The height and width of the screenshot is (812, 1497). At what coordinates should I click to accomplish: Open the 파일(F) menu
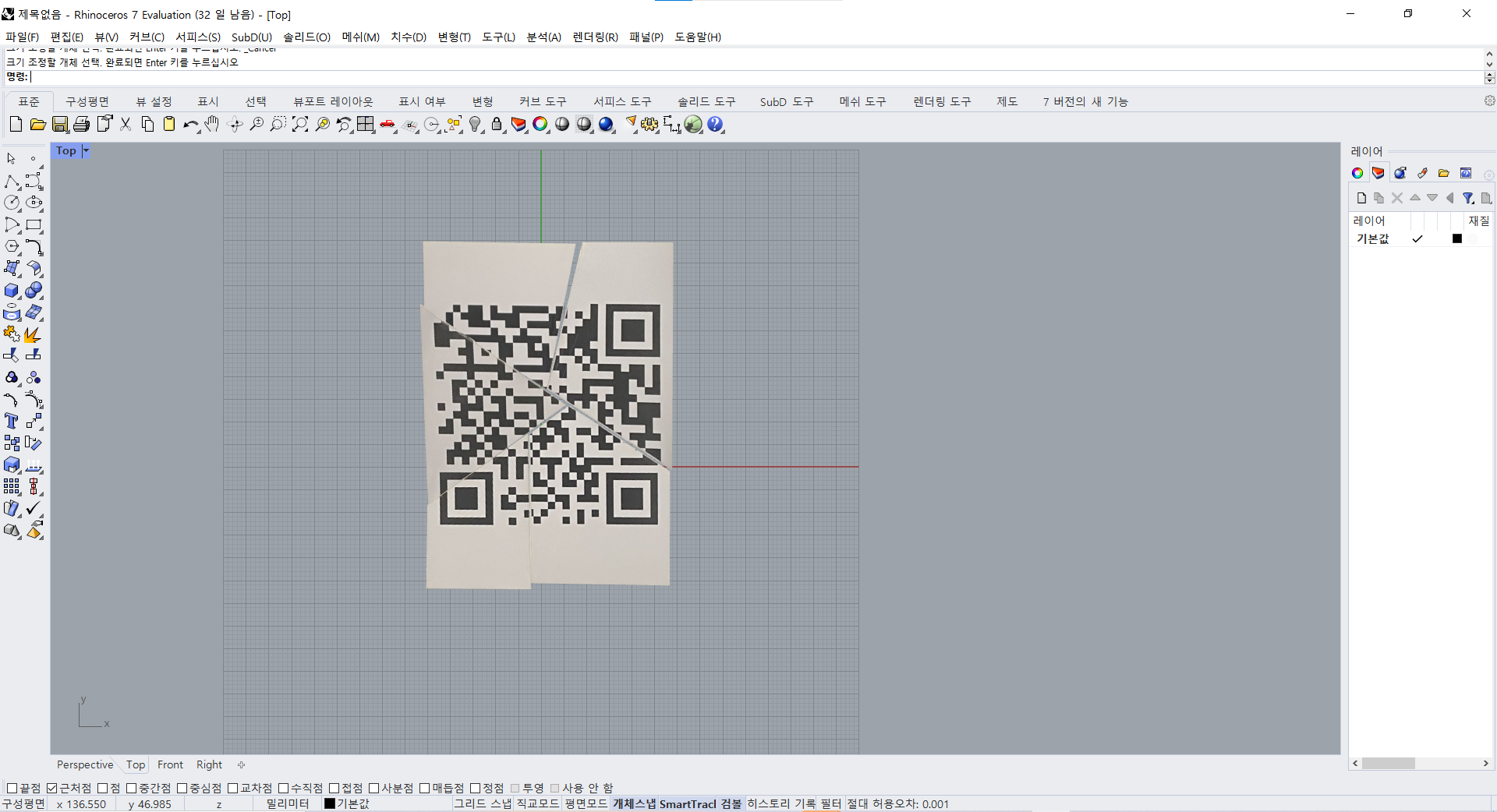pos(22,37)
